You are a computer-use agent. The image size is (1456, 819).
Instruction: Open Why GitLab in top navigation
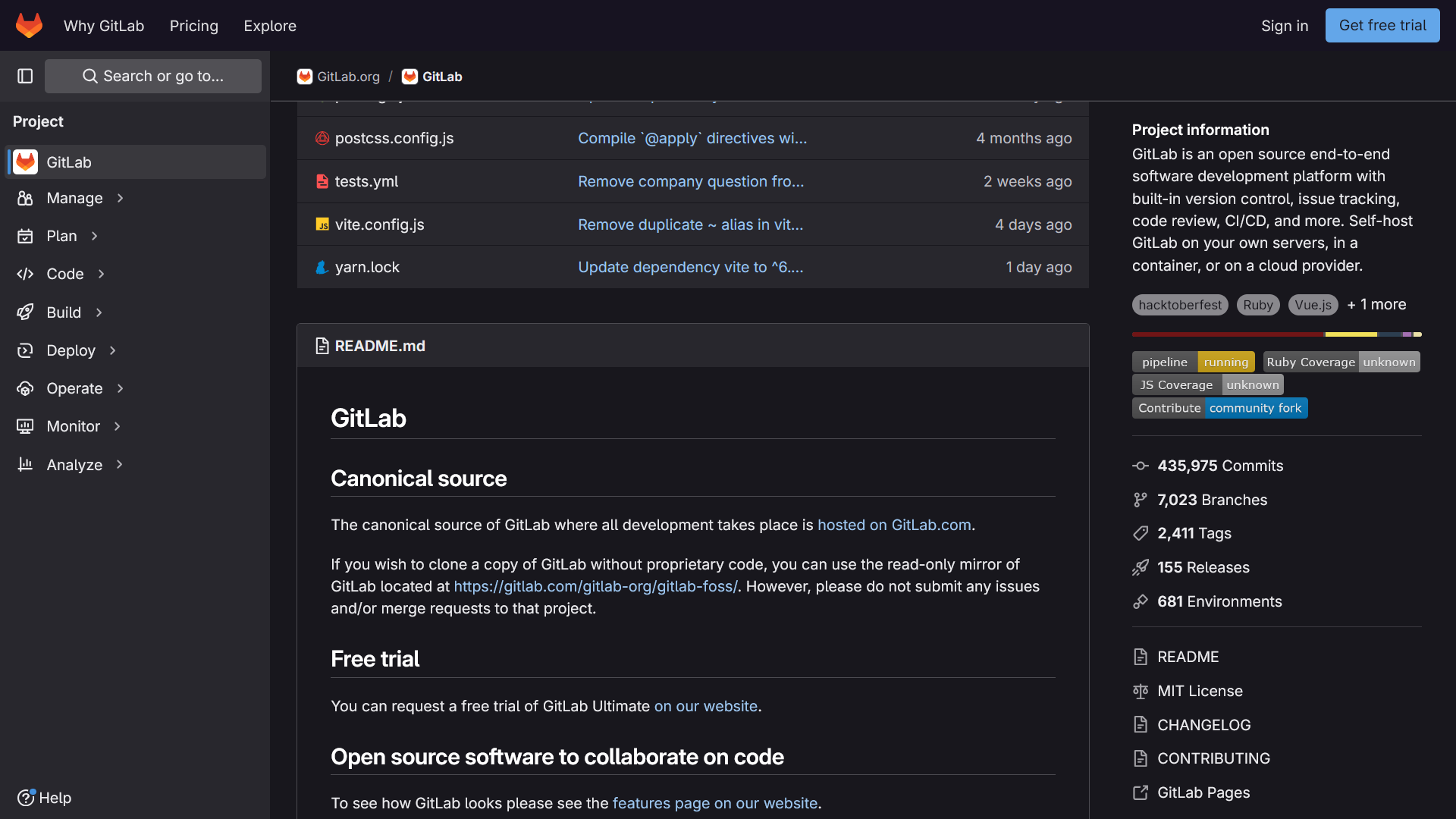coord(104,26)
